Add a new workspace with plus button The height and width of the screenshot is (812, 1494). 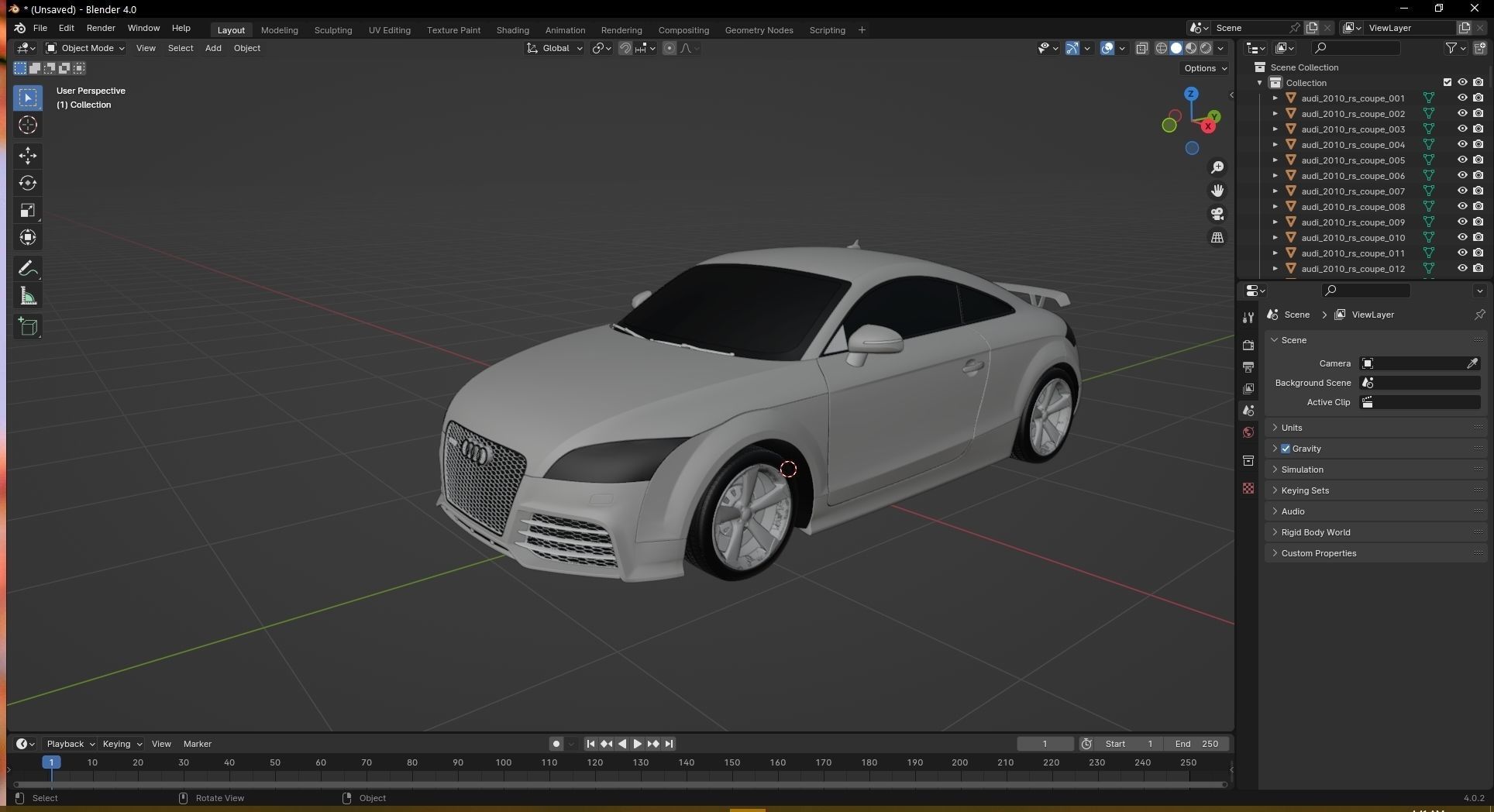click(862, 30)
